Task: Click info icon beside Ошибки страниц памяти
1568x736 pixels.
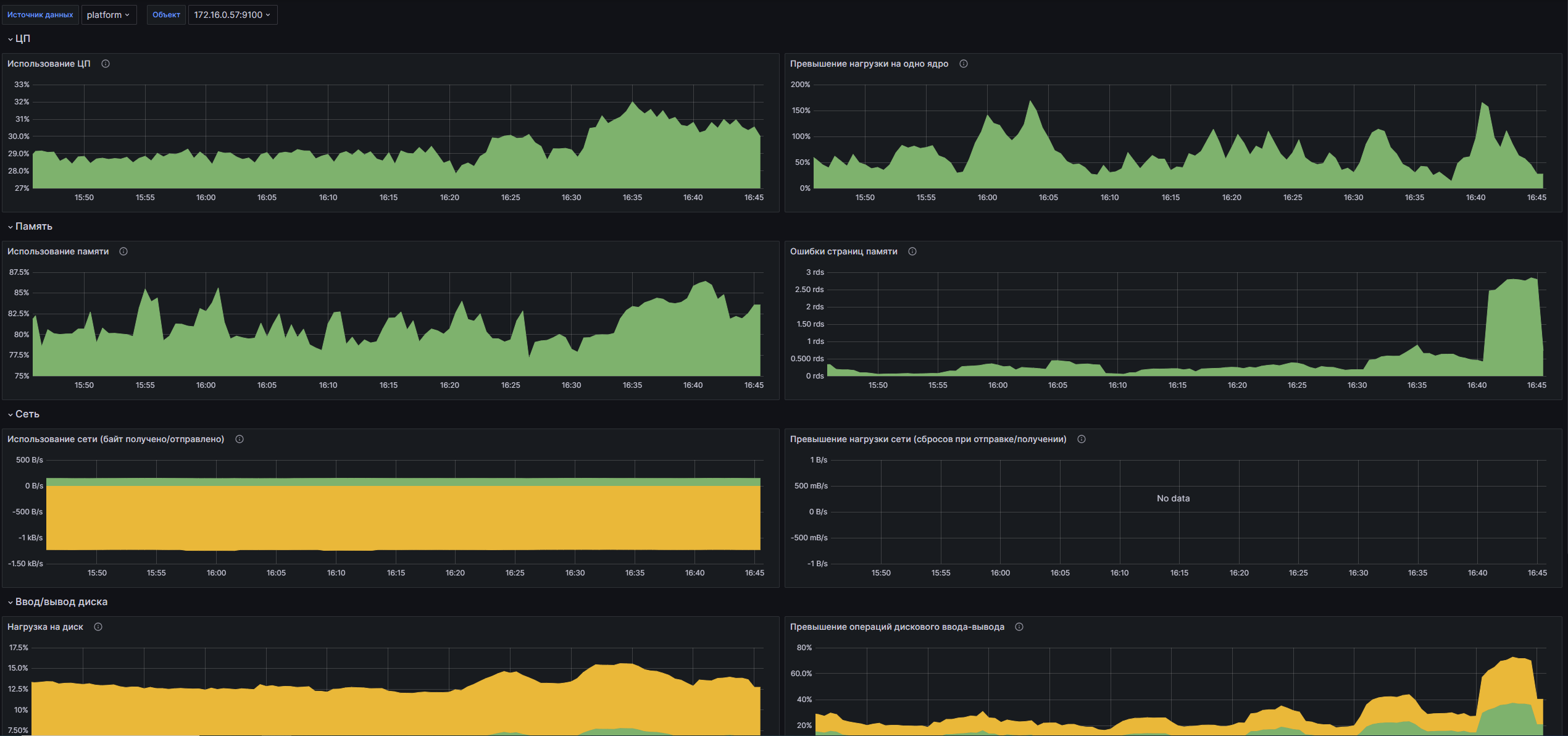Action: pos(912,251)
